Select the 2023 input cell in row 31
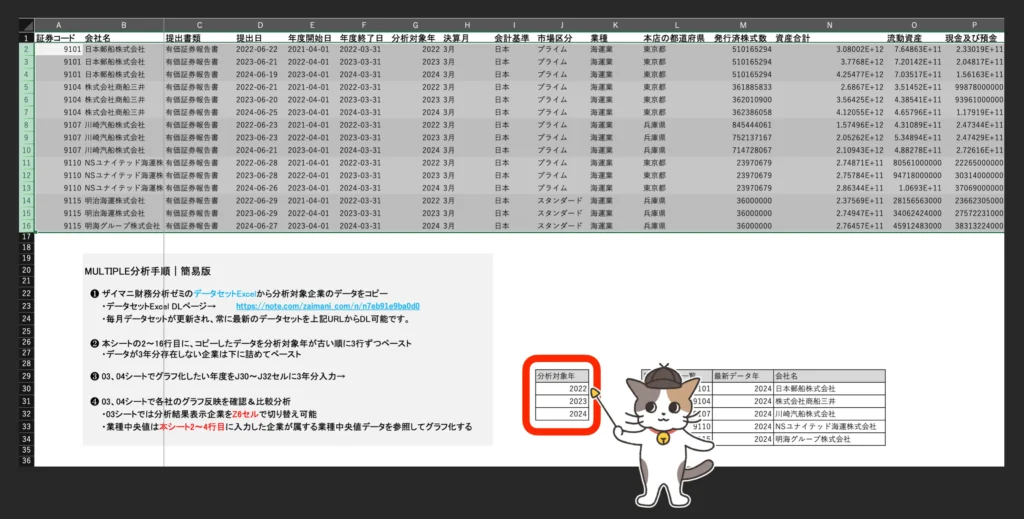Screen dimensions: 1024x519 click(562, 401)
